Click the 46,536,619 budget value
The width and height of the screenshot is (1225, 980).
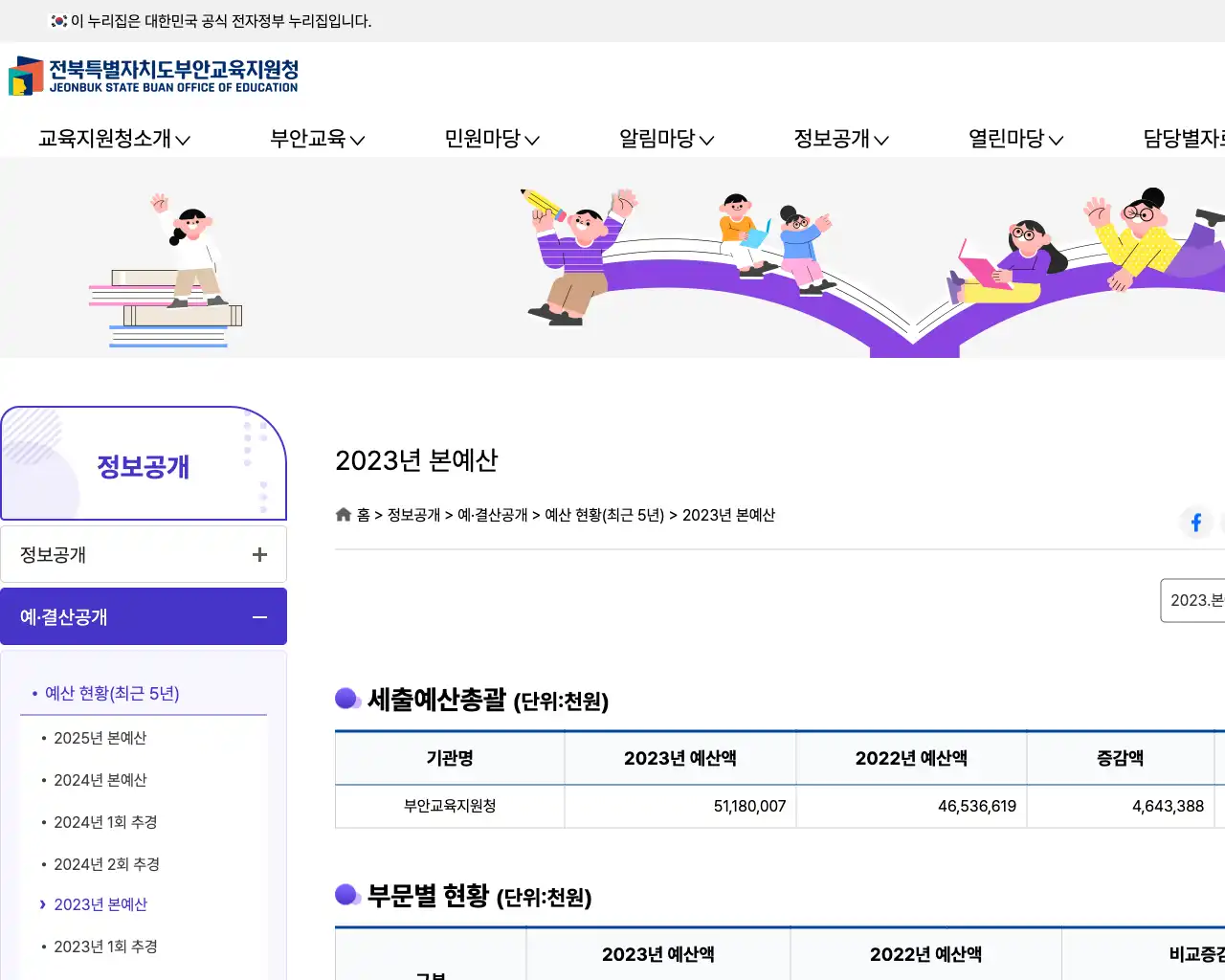(977, 806)
